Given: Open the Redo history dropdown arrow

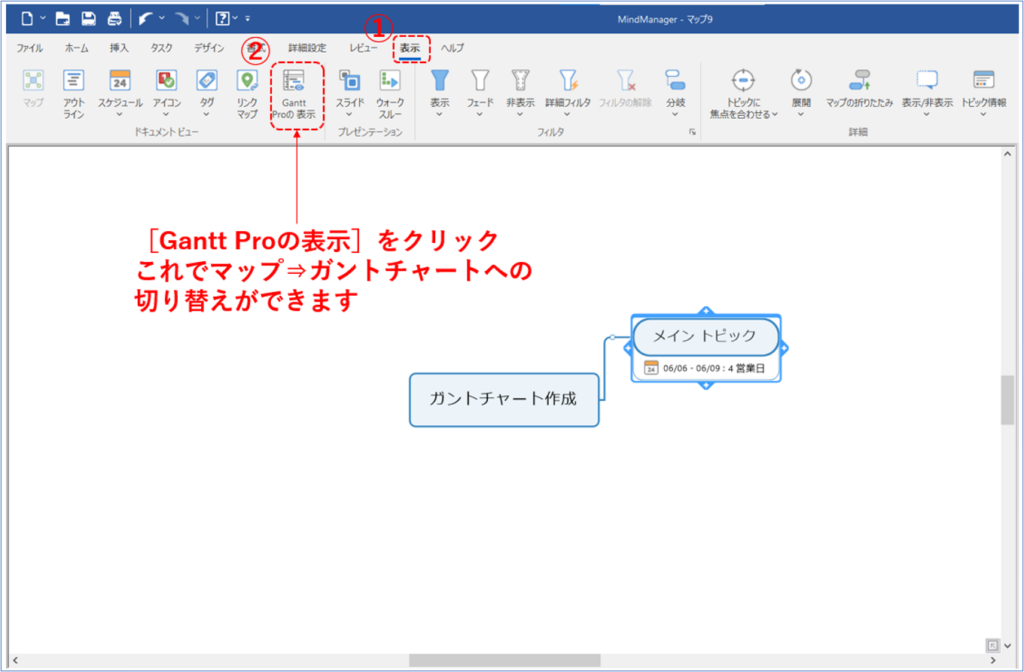Looking at the screenshot, I should tap(197, 18).
